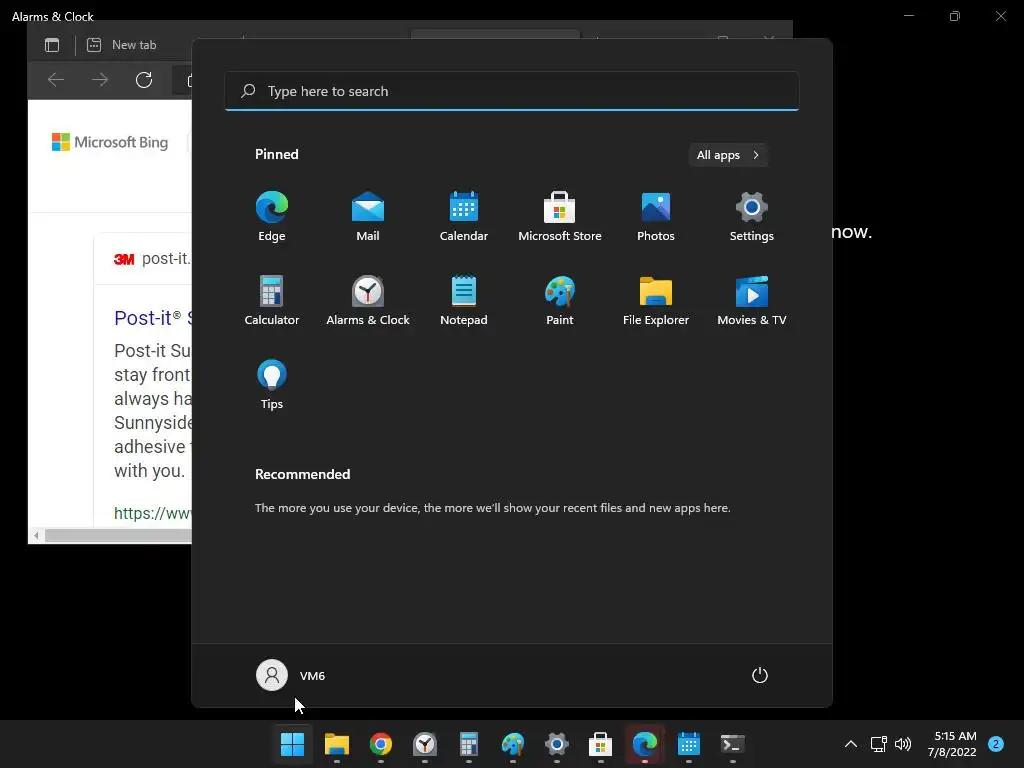Click the Recommended section heading

[302, 474]
